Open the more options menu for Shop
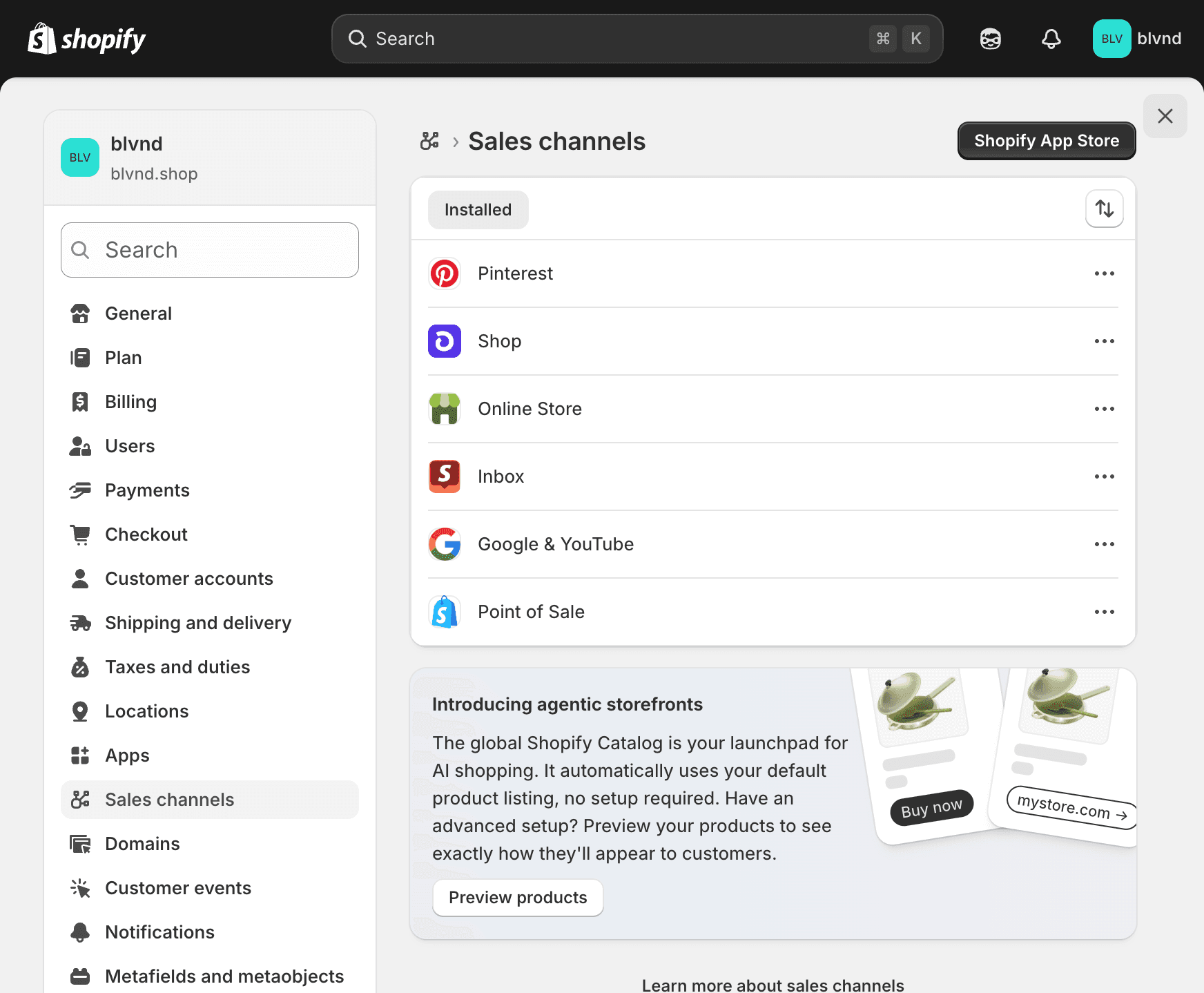This screenshot has height=993, width=1204. (x=1105, y=341)
